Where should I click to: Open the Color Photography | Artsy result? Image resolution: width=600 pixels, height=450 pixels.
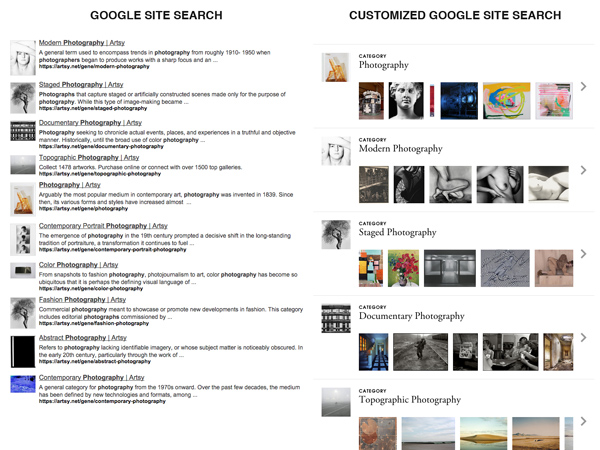(x=78, y=265)
